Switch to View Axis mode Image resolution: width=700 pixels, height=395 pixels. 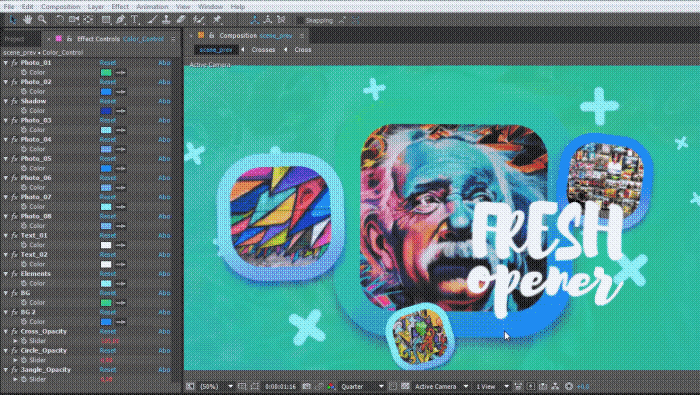[281, 20]
